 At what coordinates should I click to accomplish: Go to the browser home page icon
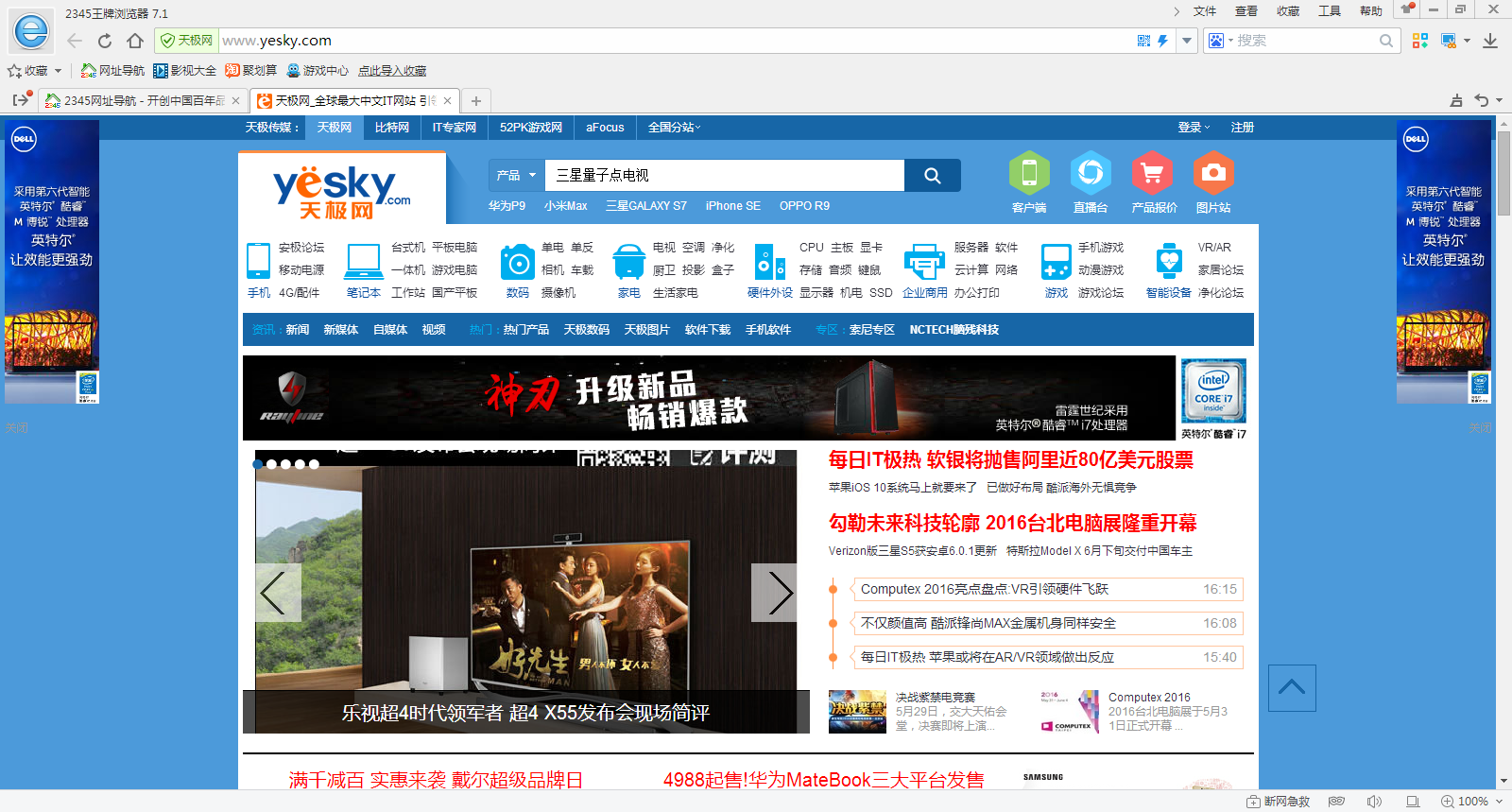tap(135, 41)
